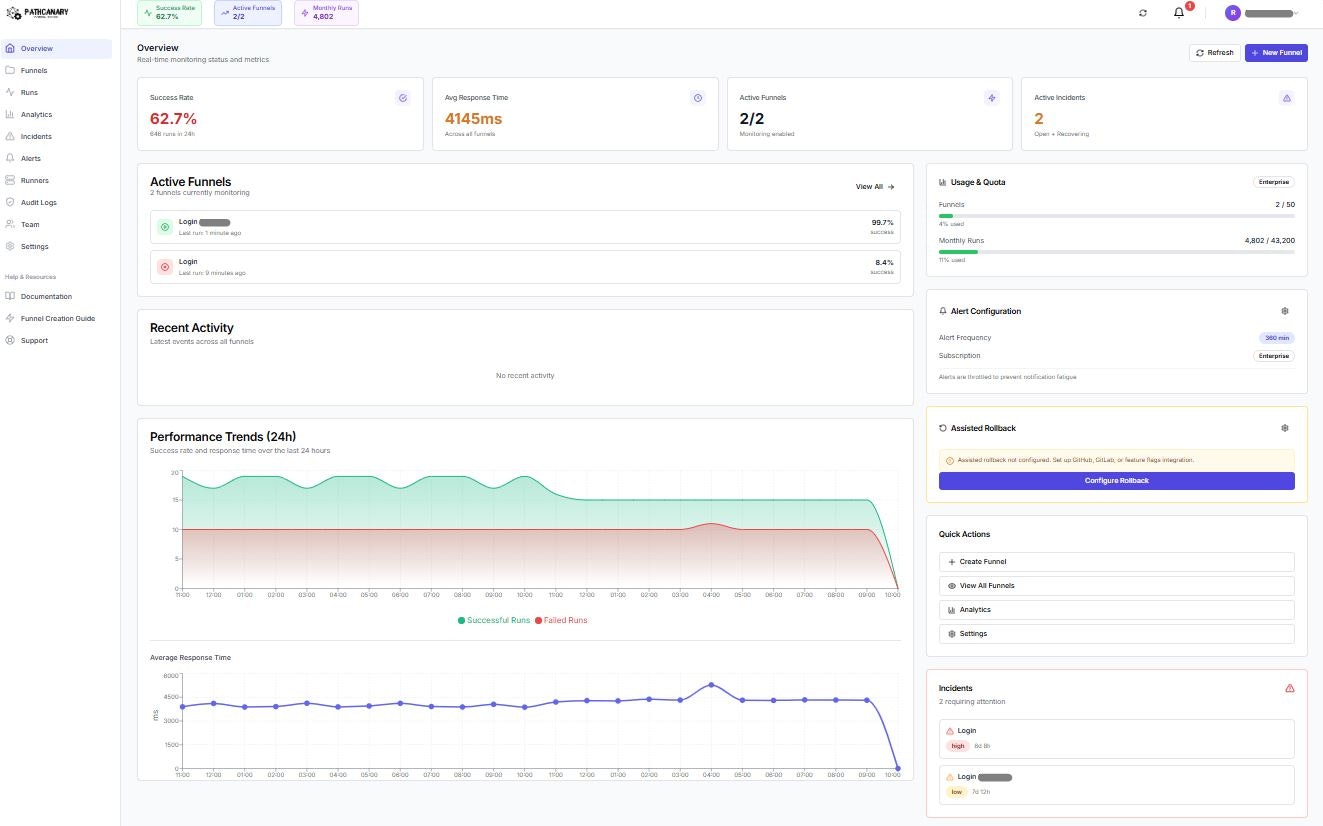Open Assisted Rollback gear settings
Screen dimensions: 1323x826
tap(1285, 428)
